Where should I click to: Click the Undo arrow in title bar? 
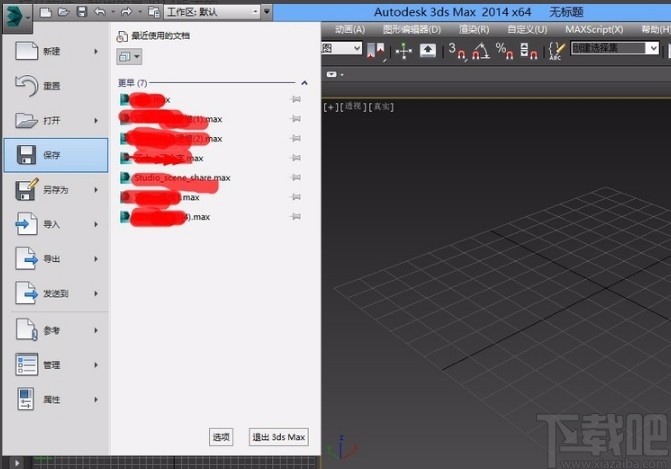tap(100, 12)
